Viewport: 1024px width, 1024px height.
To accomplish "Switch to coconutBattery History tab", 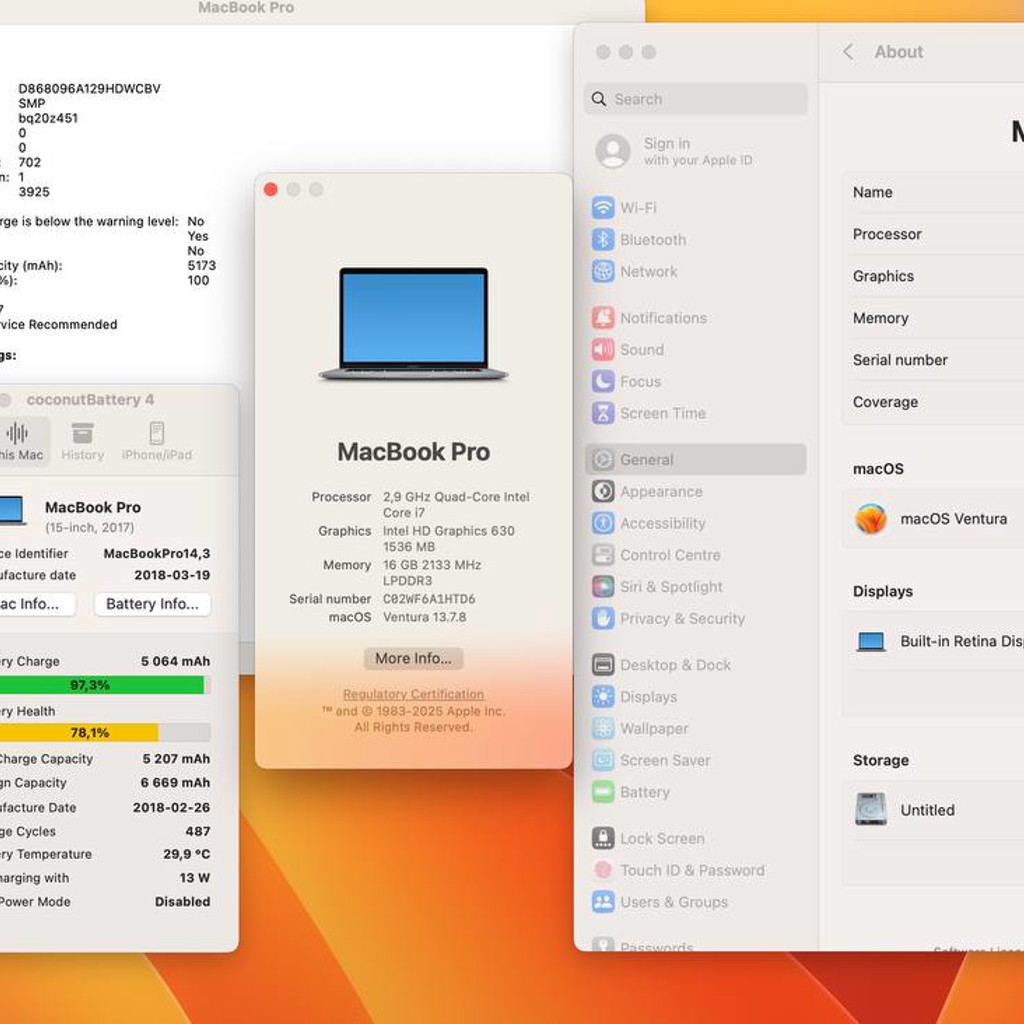I will [x=82, y=441].
